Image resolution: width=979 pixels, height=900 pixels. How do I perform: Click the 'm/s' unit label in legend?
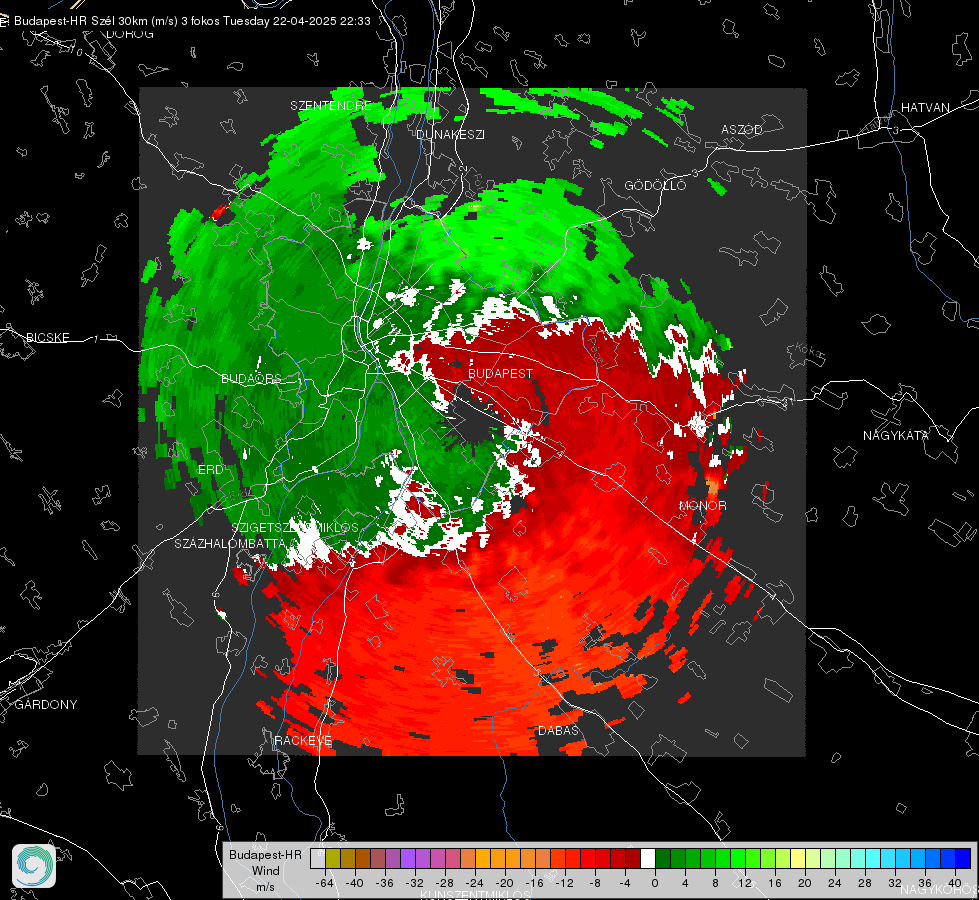click(x=265, y=887)
